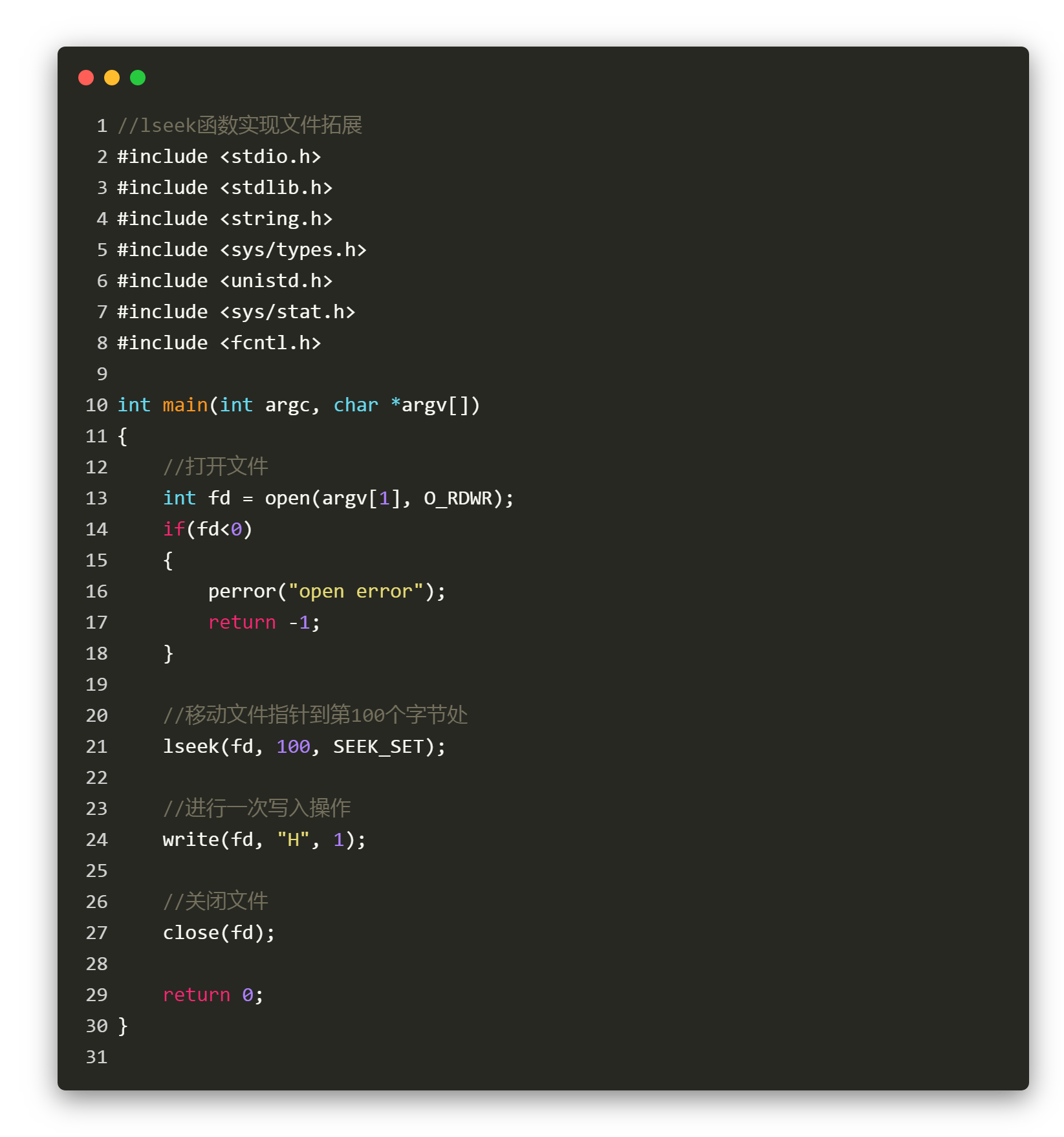This screenshot has width=1064, height=1137.
Task: Click the SEEK_SET constant
Action: (x=379, y=746)
